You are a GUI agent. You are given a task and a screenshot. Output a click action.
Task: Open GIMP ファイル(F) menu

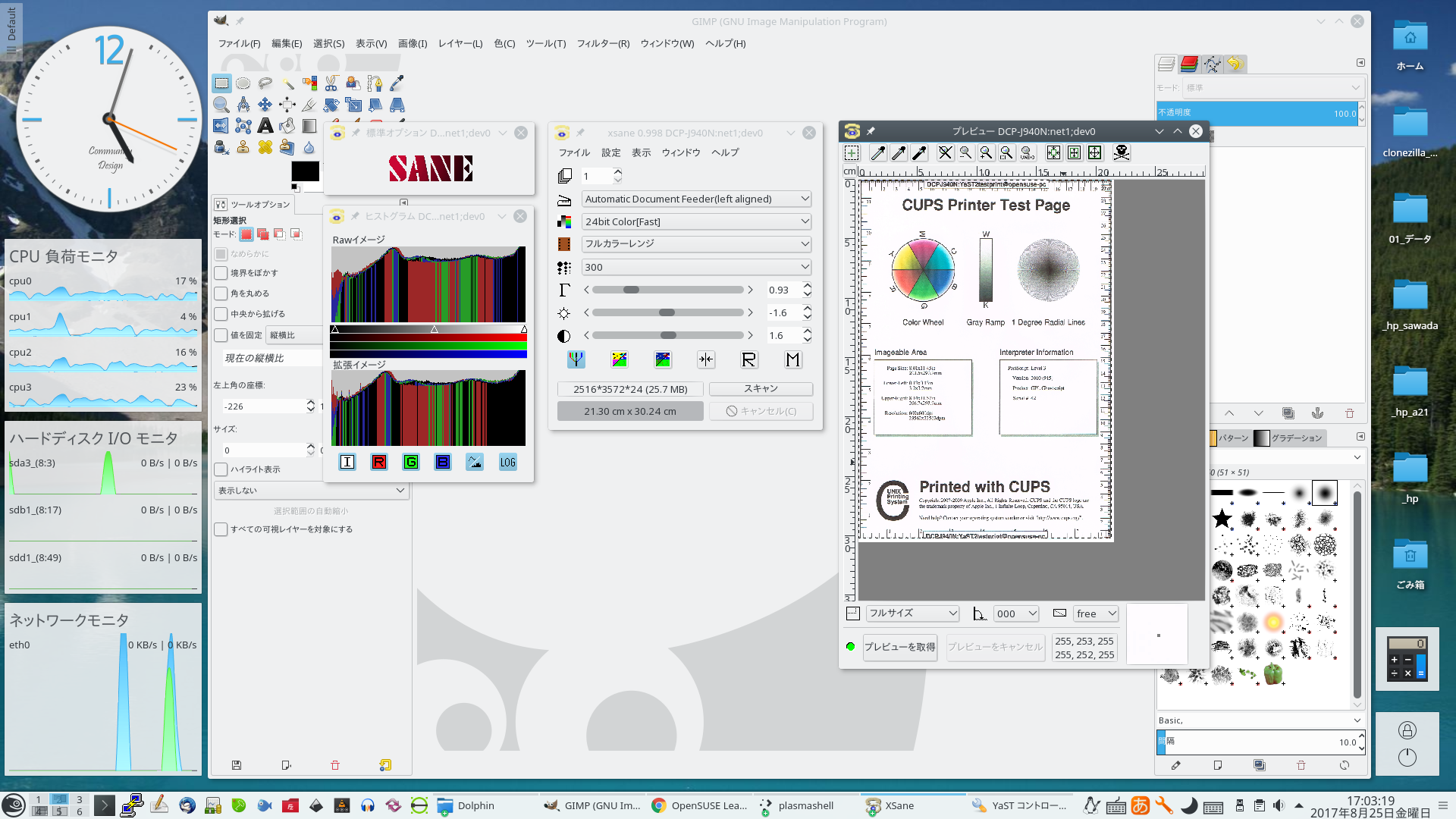(239, 43)
